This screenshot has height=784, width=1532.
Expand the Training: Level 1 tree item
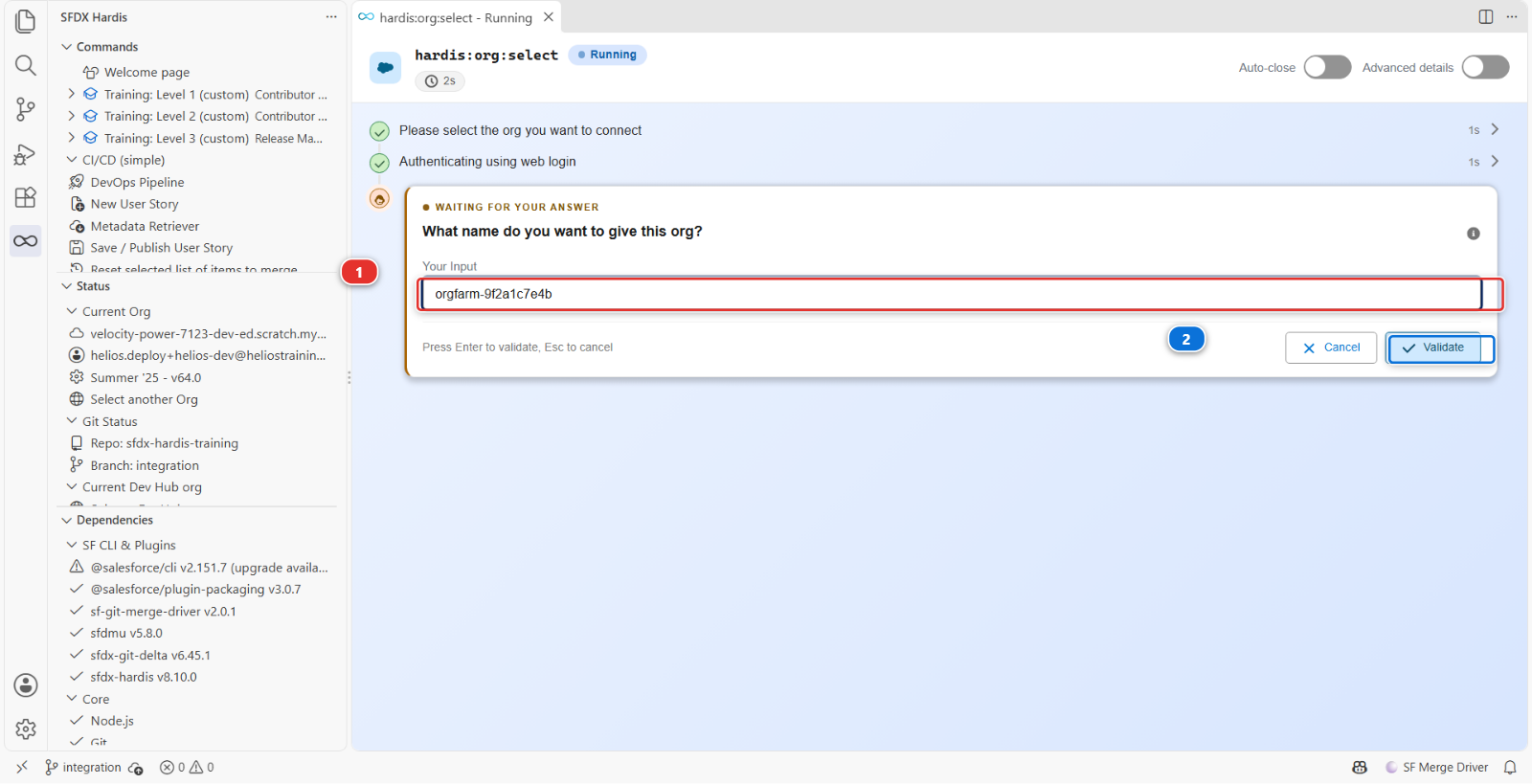[x=72, y=94]
